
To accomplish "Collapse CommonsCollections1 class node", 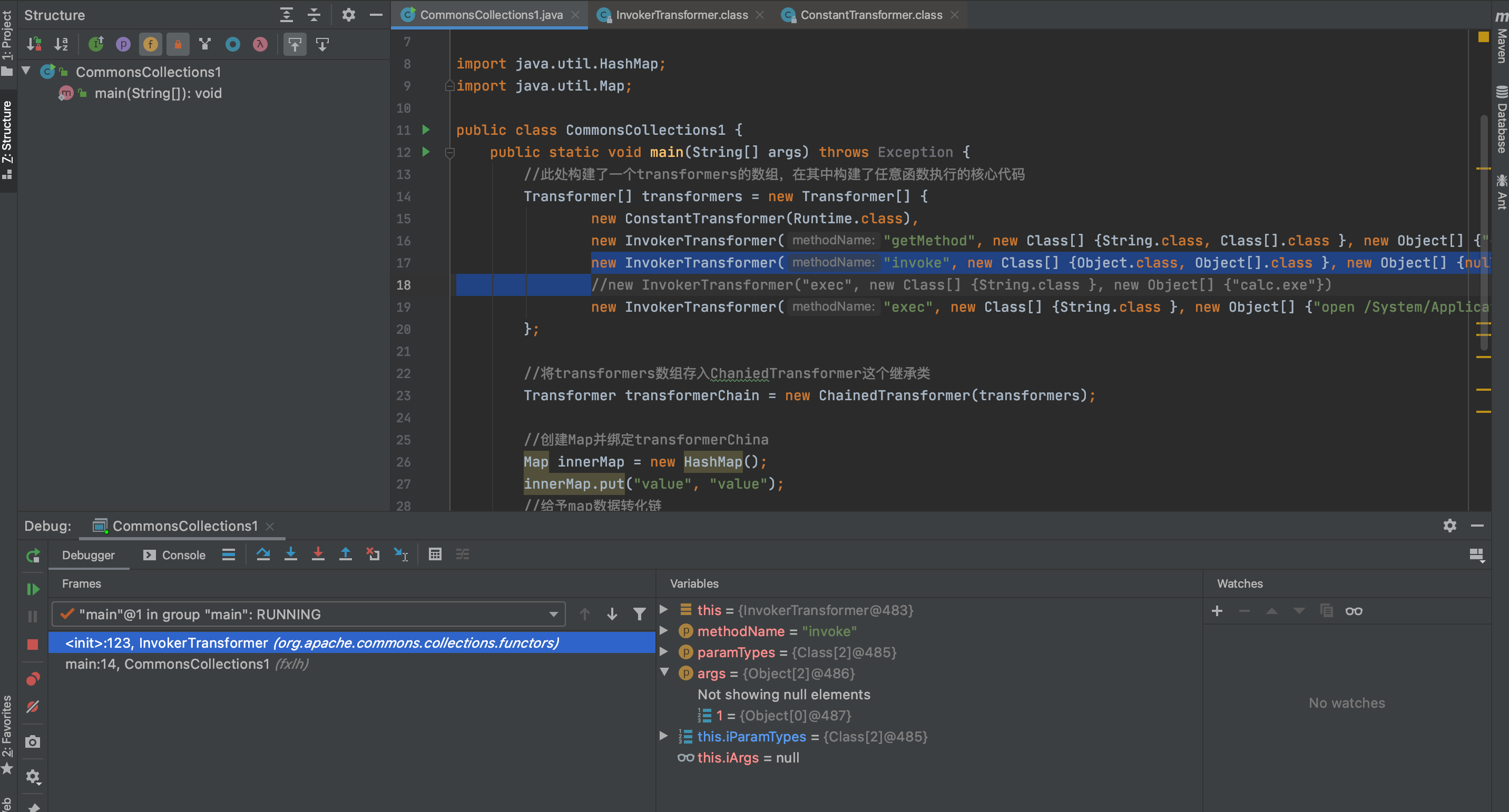I will [x=26, y=71].
